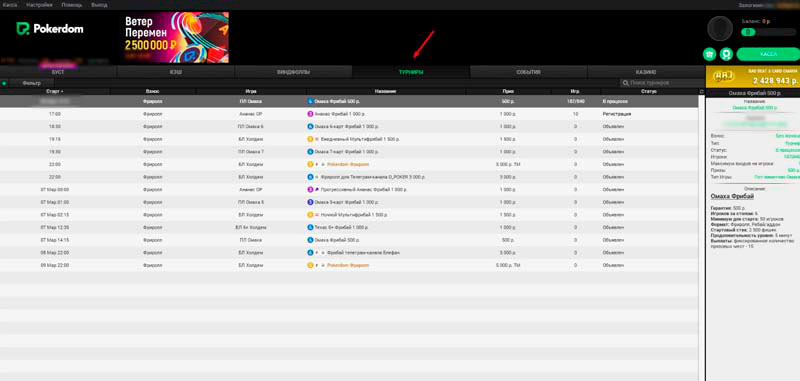The image size is (800, 381).
Task: Click the green Касса button
Action: click(x=768, y=54)
